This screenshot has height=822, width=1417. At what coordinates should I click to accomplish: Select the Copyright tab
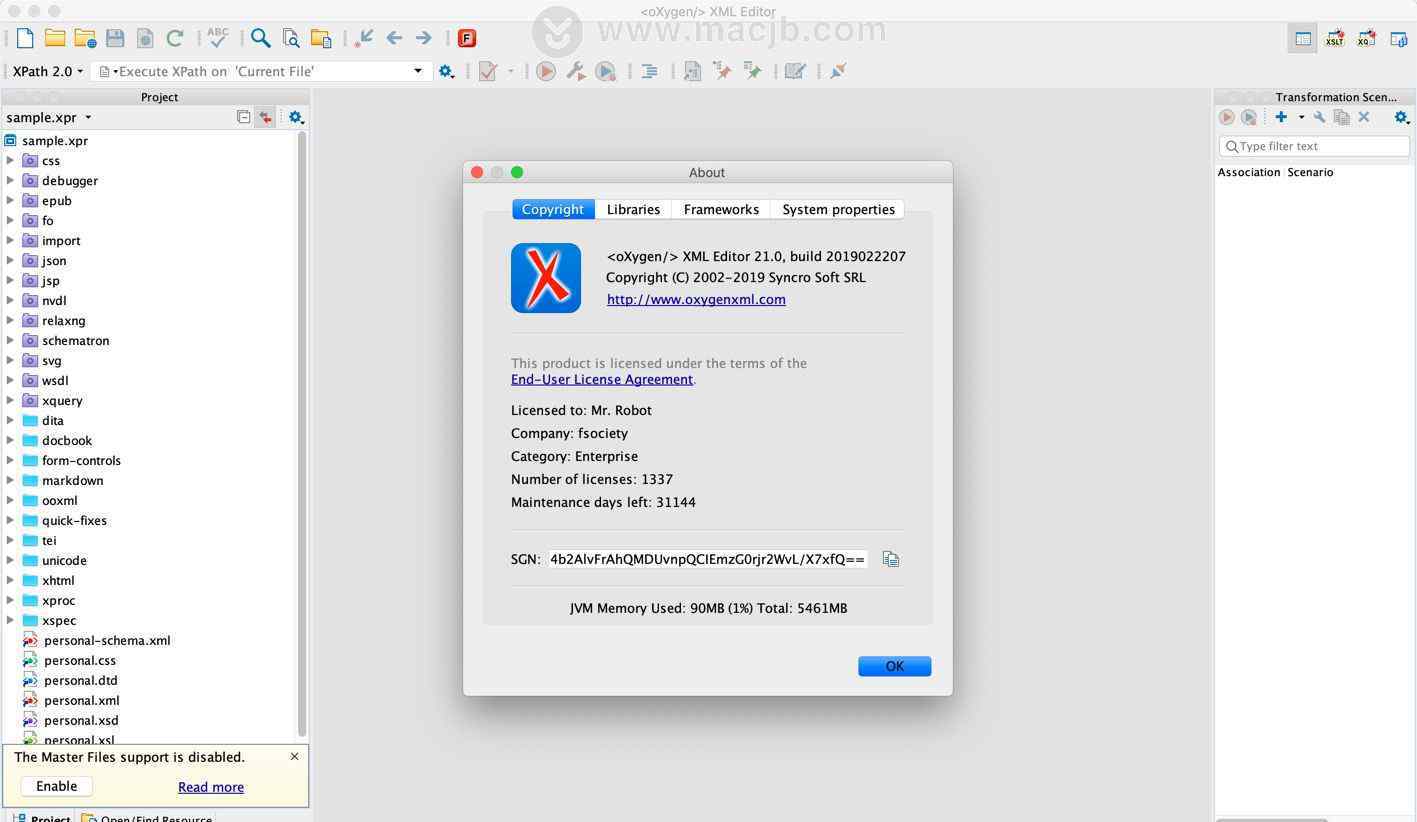(x=553, y=209)
